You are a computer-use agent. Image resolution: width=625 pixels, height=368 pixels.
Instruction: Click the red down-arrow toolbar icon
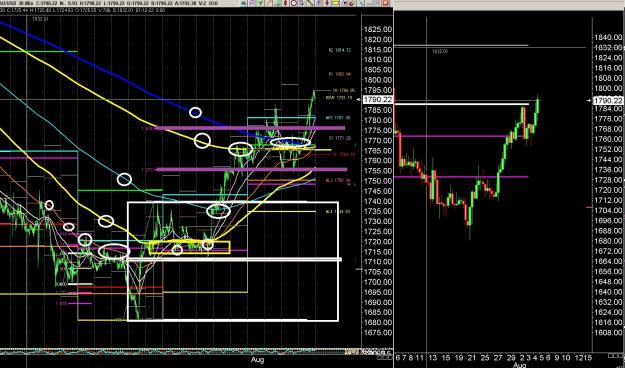(327, 3)
